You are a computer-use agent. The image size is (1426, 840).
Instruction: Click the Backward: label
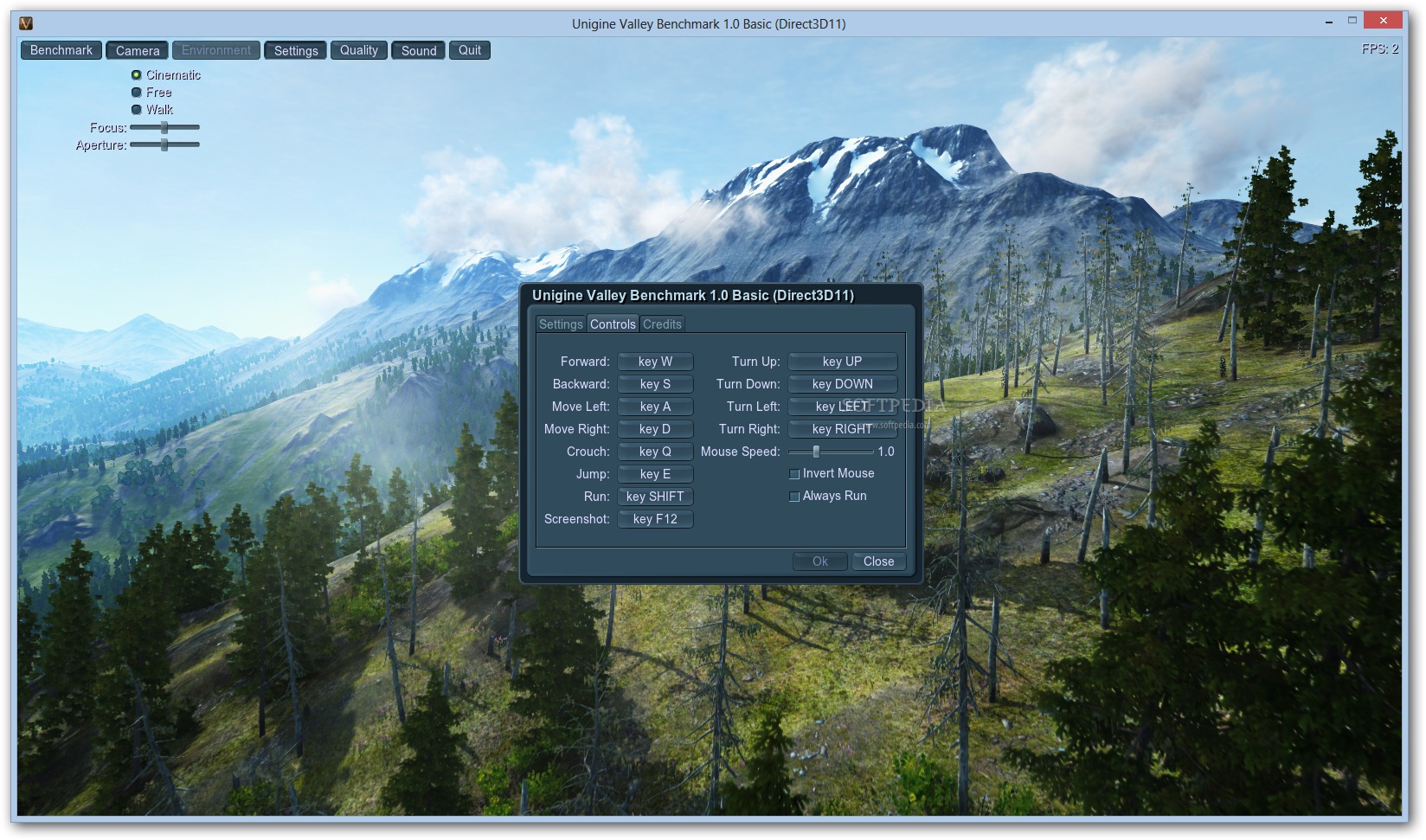coord(581,384)
